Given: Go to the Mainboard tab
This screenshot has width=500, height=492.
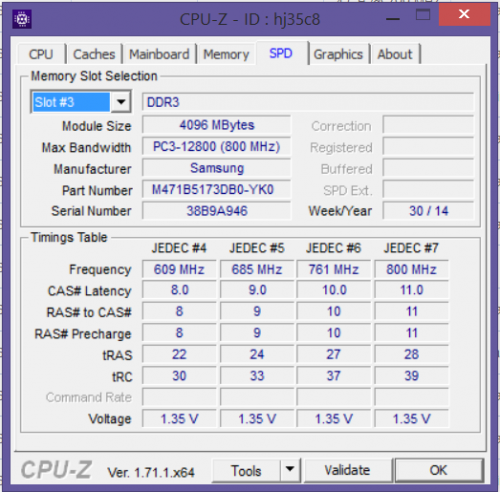Looking at the screenshot, I should pos(159,54).
